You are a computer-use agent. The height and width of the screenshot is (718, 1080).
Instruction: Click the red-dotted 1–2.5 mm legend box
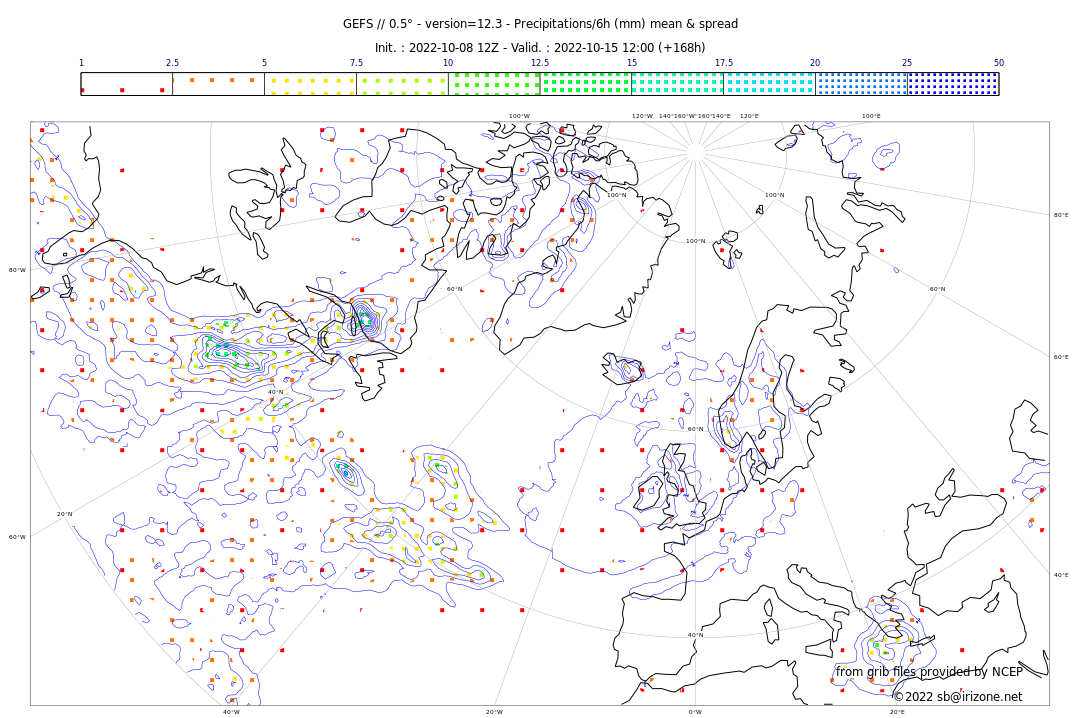pos(127,84)
